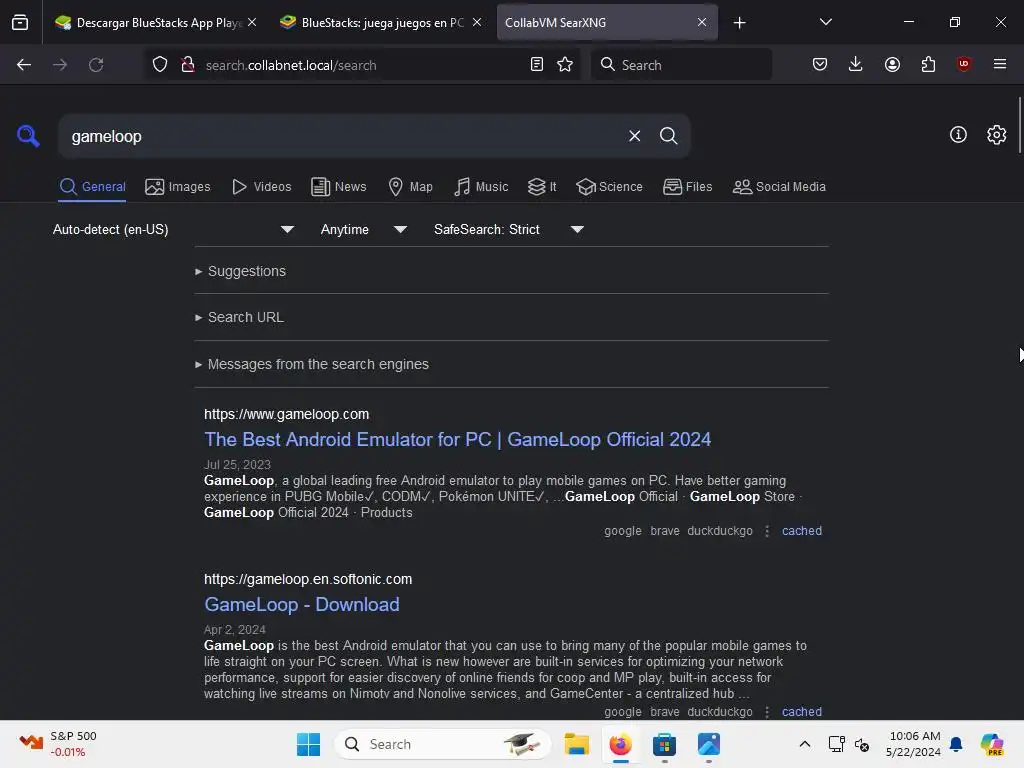Close the CollabVM SearXNG tab
This screenshot has height=768, width=1024.
coord(702,22)
